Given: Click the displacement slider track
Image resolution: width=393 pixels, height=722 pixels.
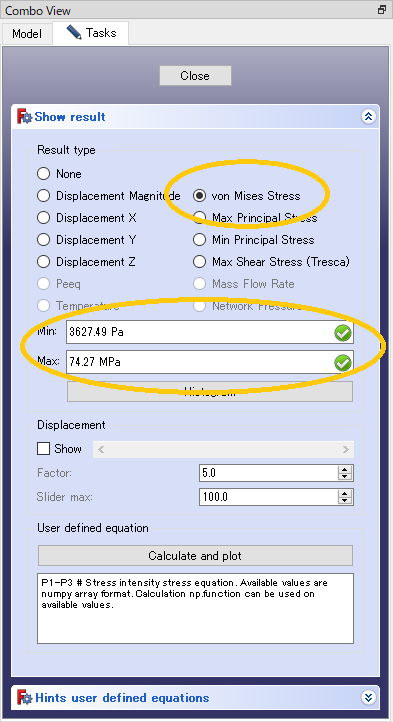Looking at the screenshot, I should coord(223,449).
